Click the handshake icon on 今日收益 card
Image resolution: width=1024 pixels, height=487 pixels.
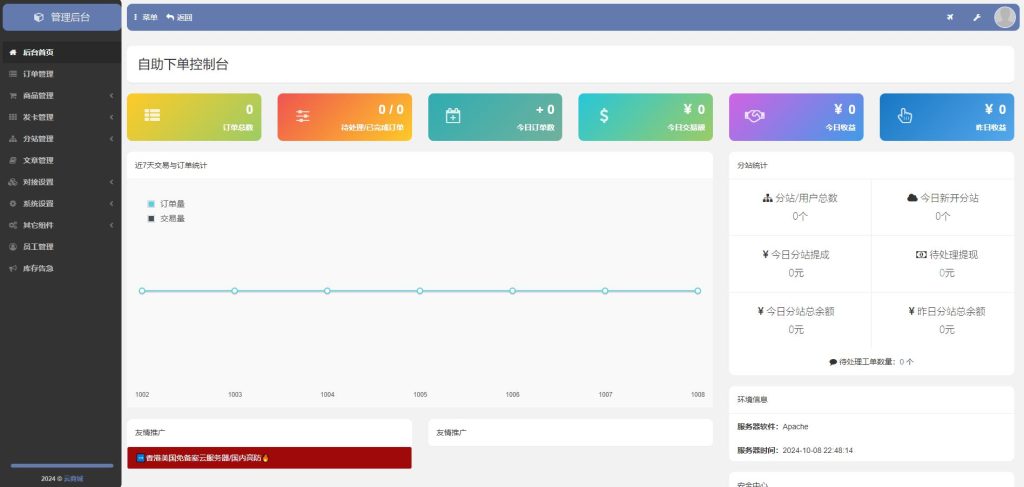click(754, 115)
